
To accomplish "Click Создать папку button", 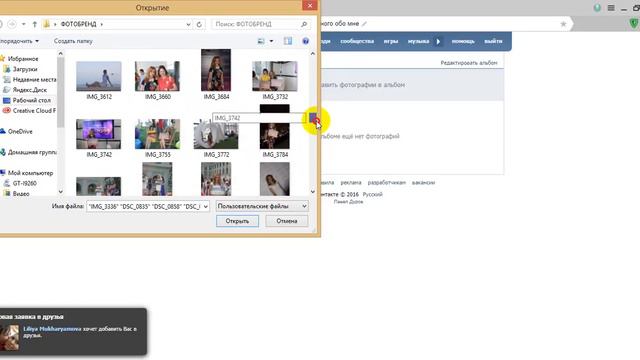I will click(x=73, y=41).
